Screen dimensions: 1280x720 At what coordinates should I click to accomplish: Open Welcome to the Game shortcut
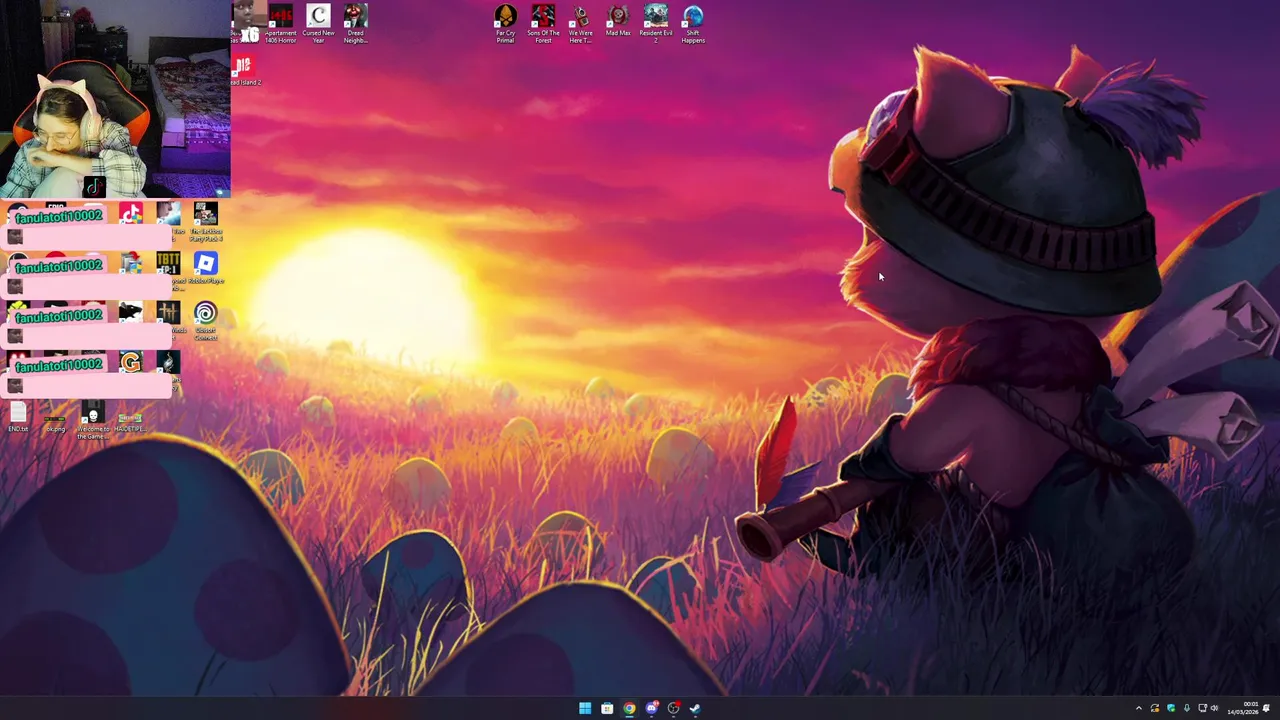(93, 420)
